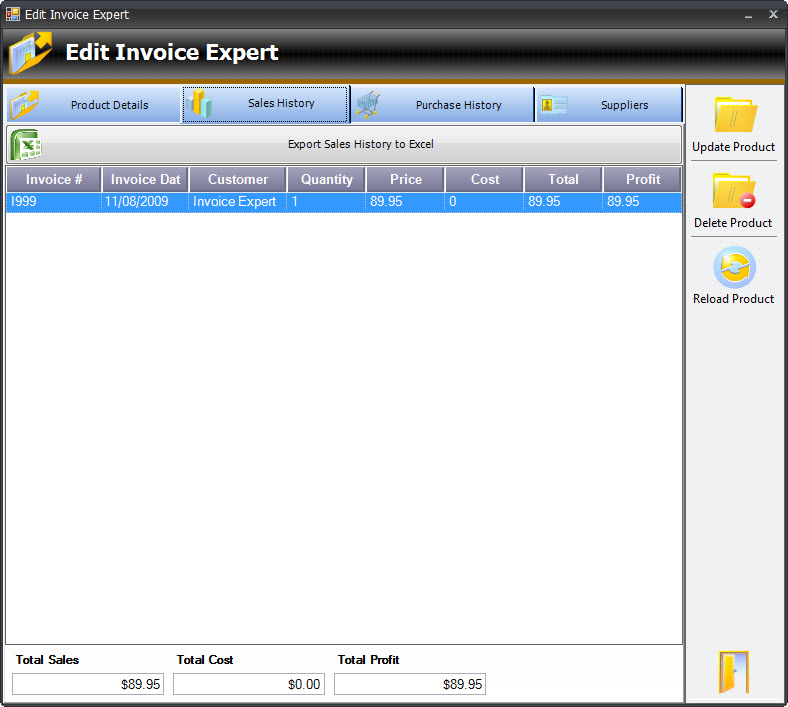Click the exit door icon
This screenshot has width=788, height=707.
[734, 672]
